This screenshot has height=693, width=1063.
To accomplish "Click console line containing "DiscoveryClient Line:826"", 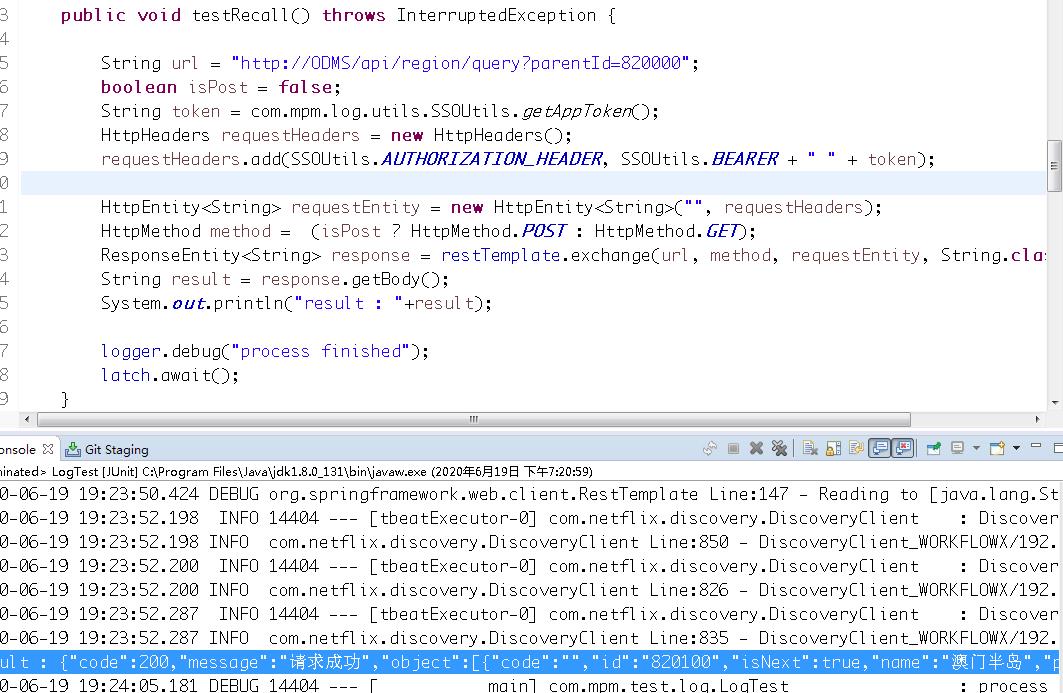I will coord(529,590).
